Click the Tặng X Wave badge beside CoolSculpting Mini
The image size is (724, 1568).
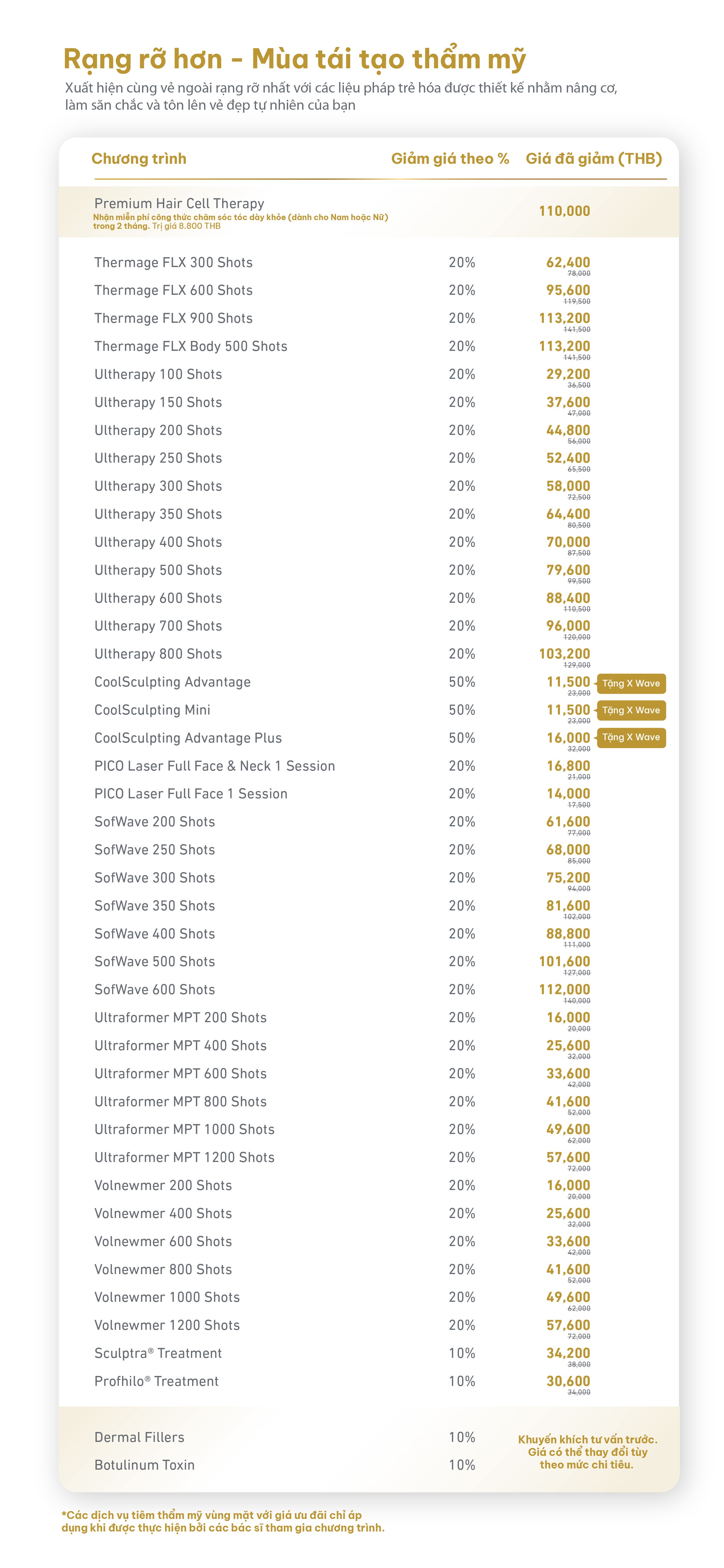click(631, 710)
